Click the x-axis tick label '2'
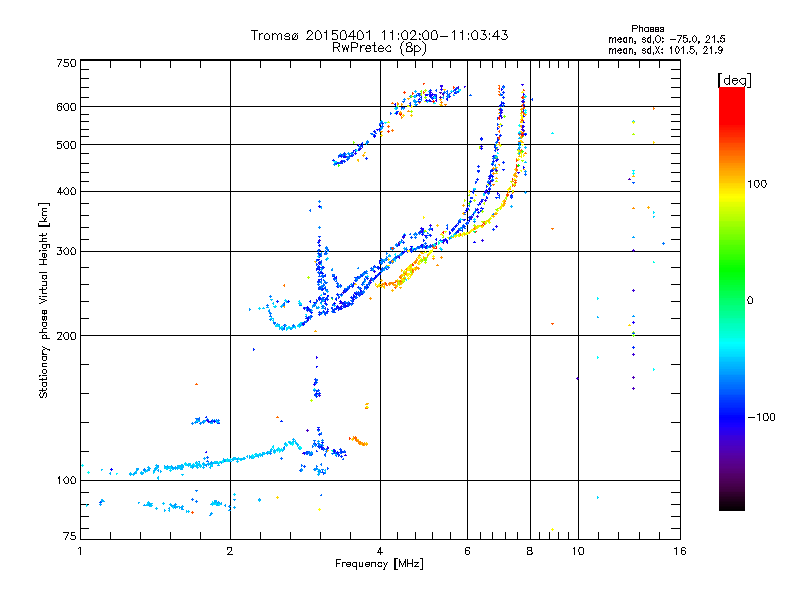 click(x=230, y=551)
